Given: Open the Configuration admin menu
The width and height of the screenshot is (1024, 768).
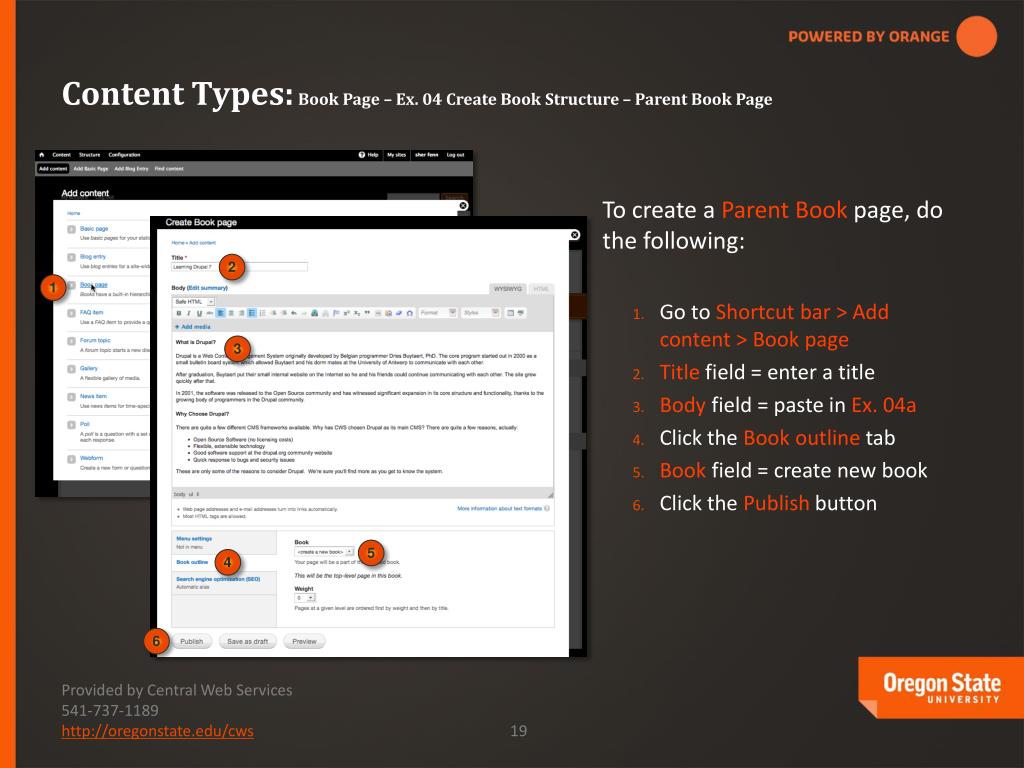Looking at the screenshot, I should [x=124, y=155].
